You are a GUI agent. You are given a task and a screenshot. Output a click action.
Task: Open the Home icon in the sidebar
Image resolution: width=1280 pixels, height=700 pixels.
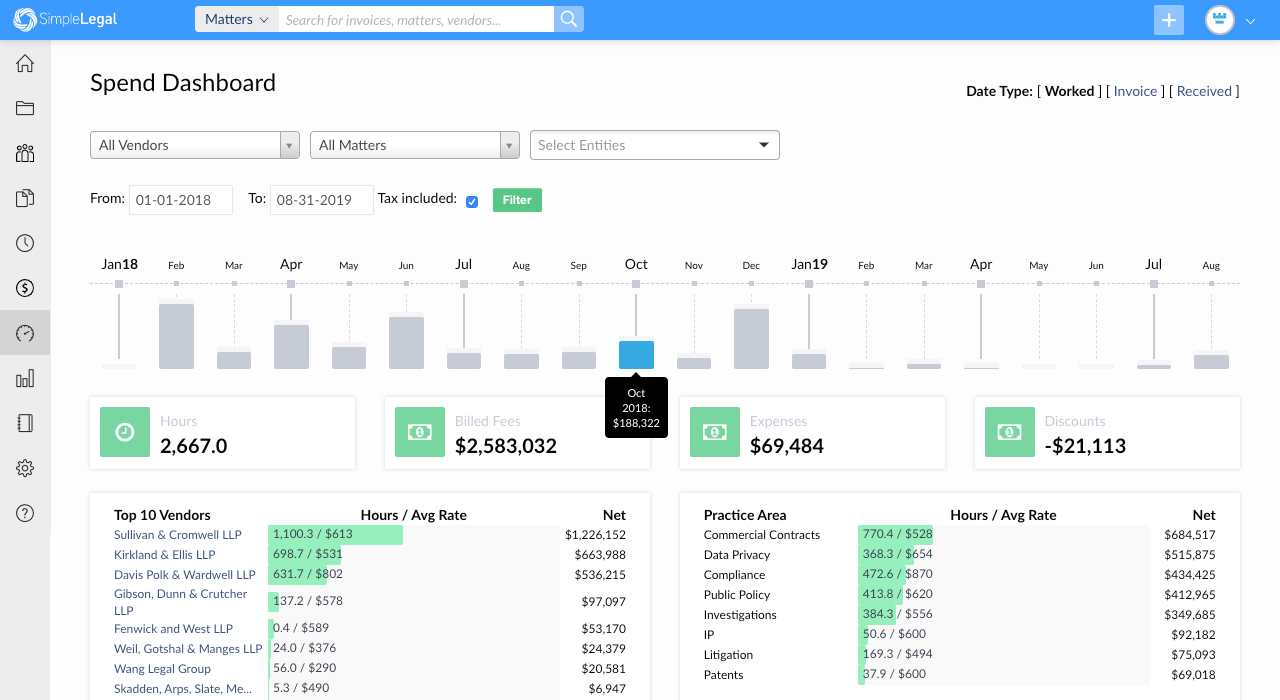click(x=24, y=62)
